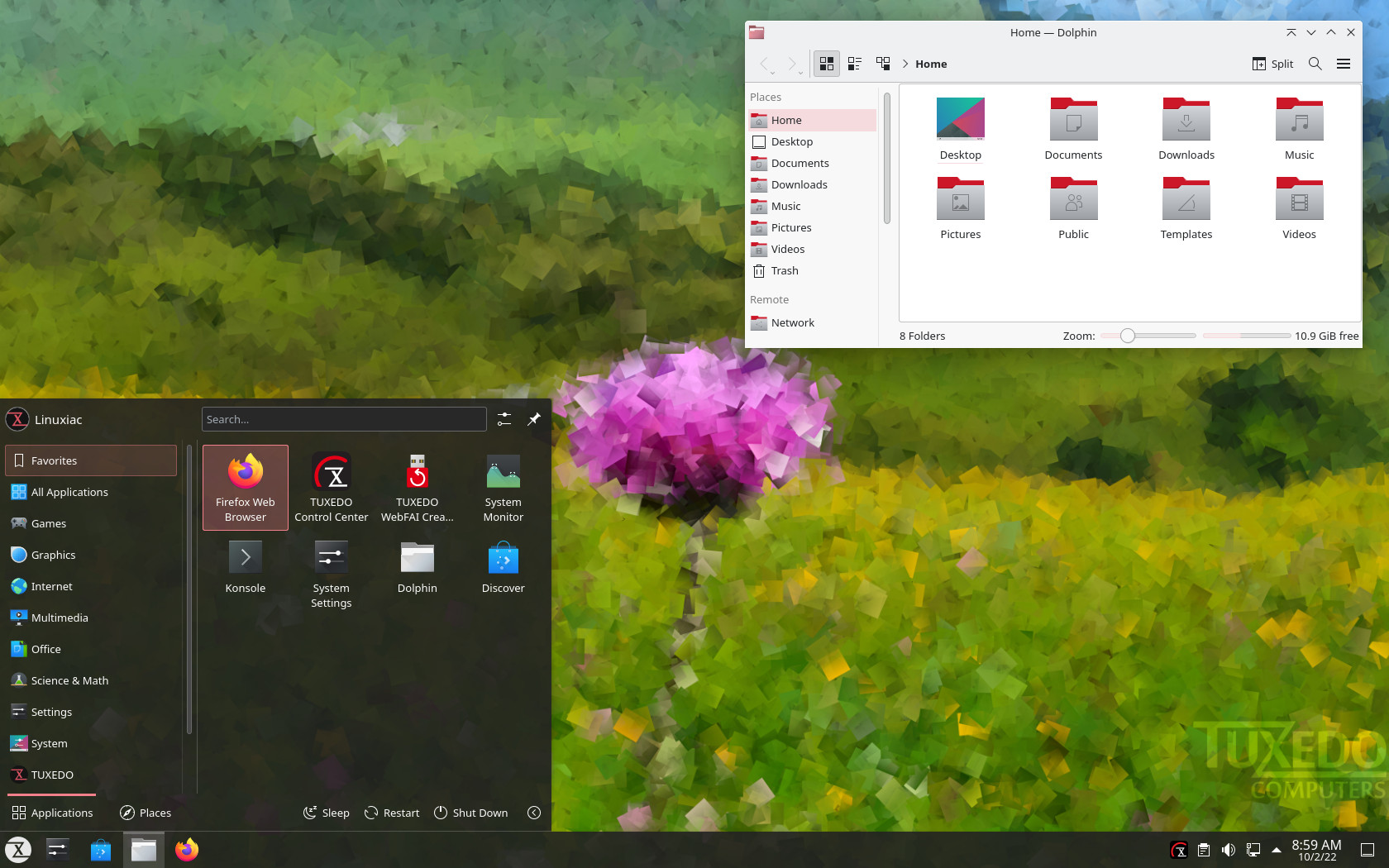Switch Dolphin to Compact view mode
Screen dimensions: 1389x868
click(x=855, y=64)
